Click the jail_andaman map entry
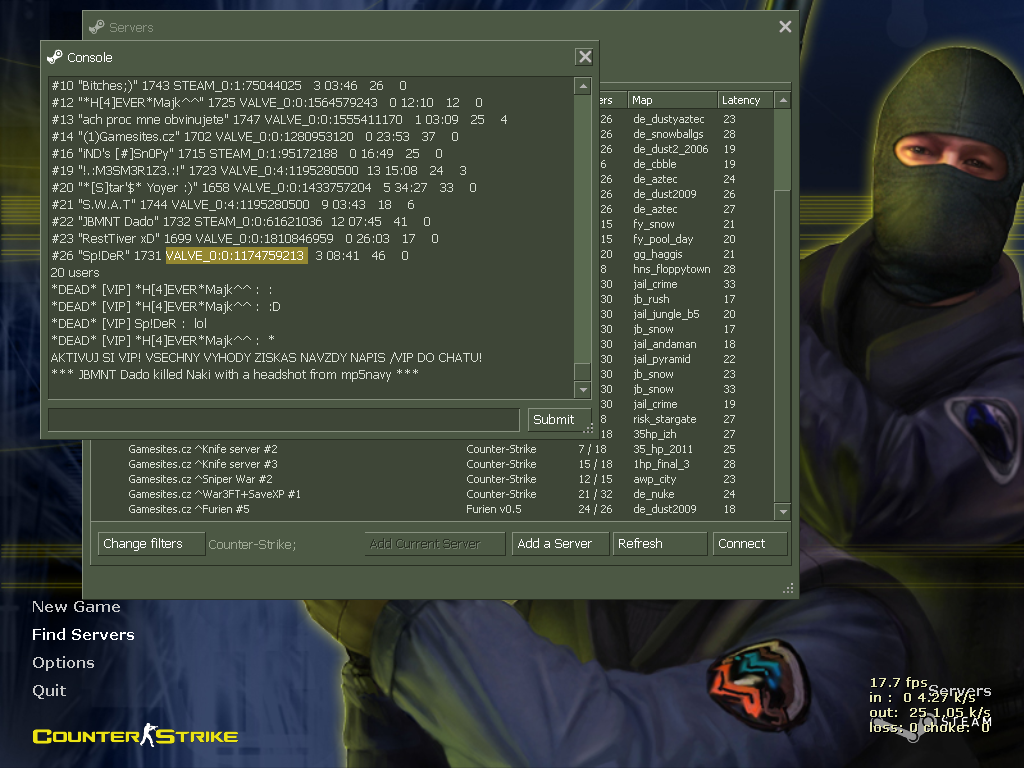The height and width of the screenshot is (768, 1024). coord(665,345)
